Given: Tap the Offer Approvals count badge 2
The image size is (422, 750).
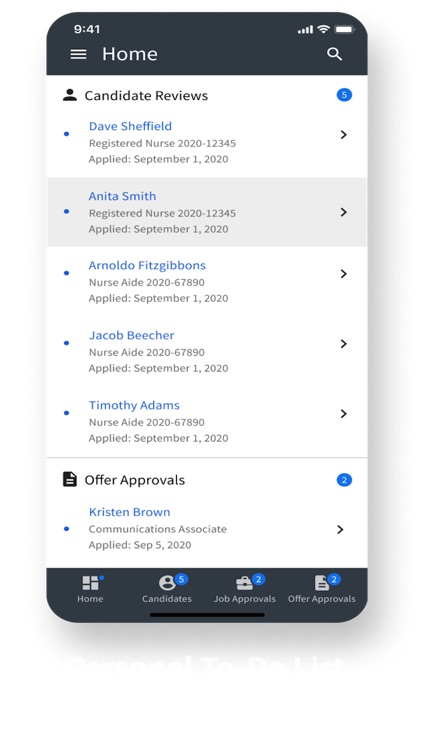Looking at the screenshot, I should [344, 479].
